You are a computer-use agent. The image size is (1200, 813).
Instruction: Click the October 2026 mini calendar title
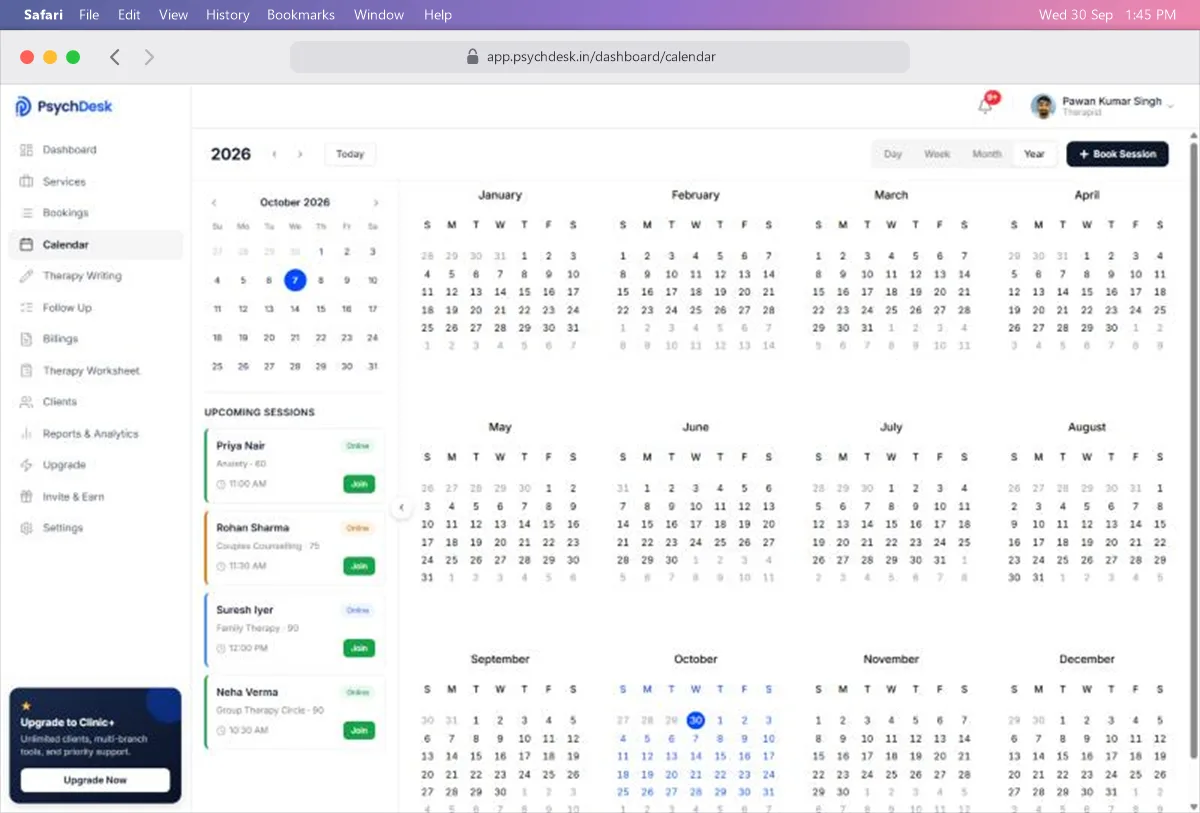click(295, 203)
